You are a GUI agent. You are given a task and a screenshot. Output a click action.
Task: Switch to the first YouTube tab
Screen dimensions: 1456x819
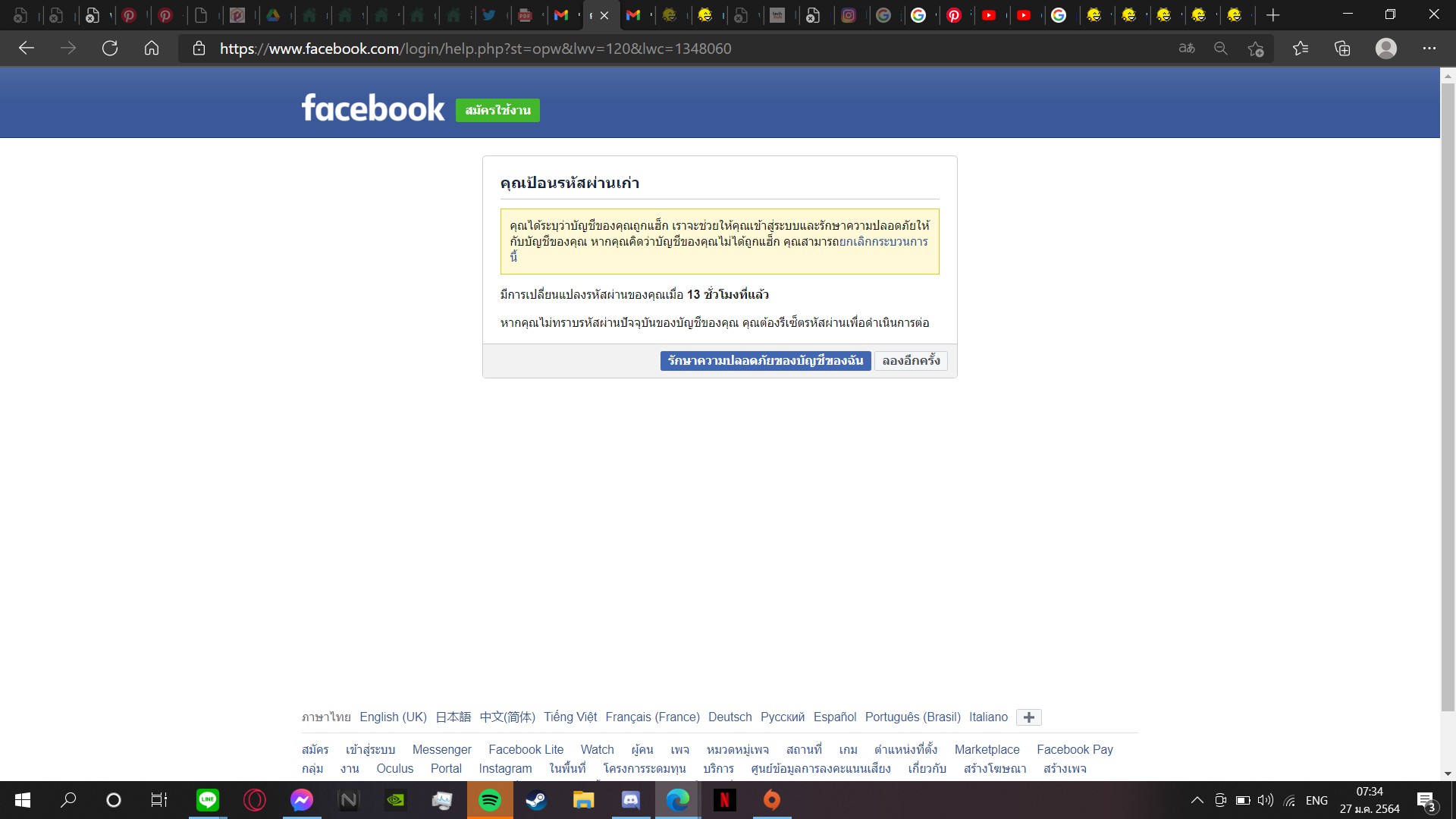coord(989,15)
